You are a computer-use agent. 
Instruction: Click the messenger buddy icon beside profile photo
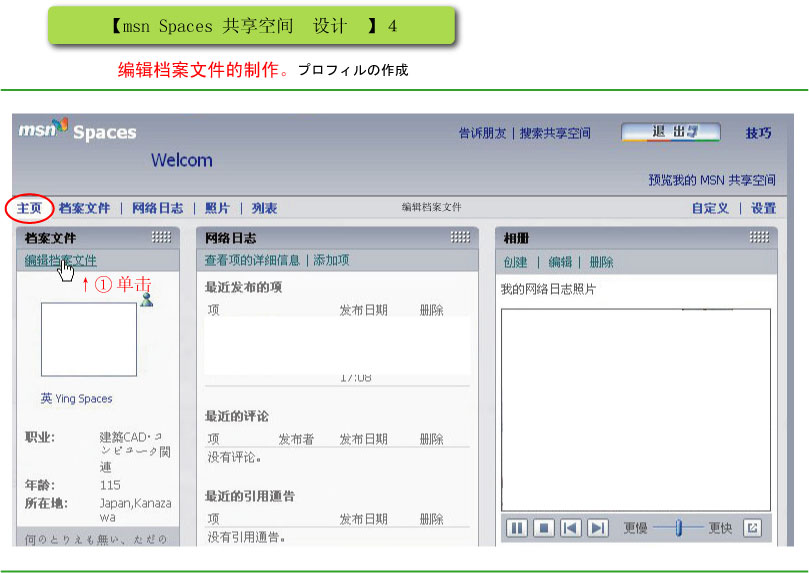pyautogui.click(x=147, y=299)
